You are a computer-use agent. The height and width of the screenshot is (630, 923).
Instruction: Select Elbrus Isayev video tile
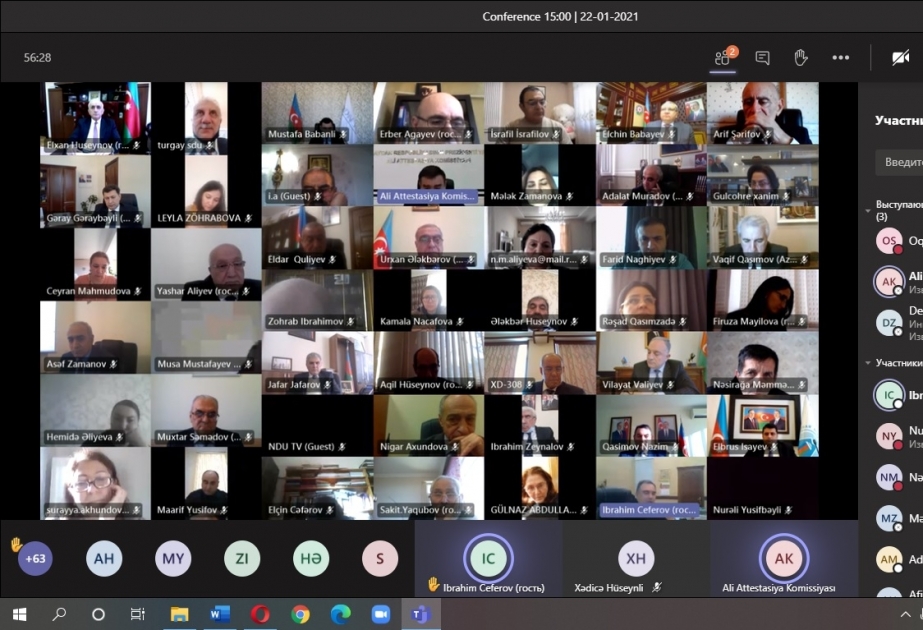763,426
